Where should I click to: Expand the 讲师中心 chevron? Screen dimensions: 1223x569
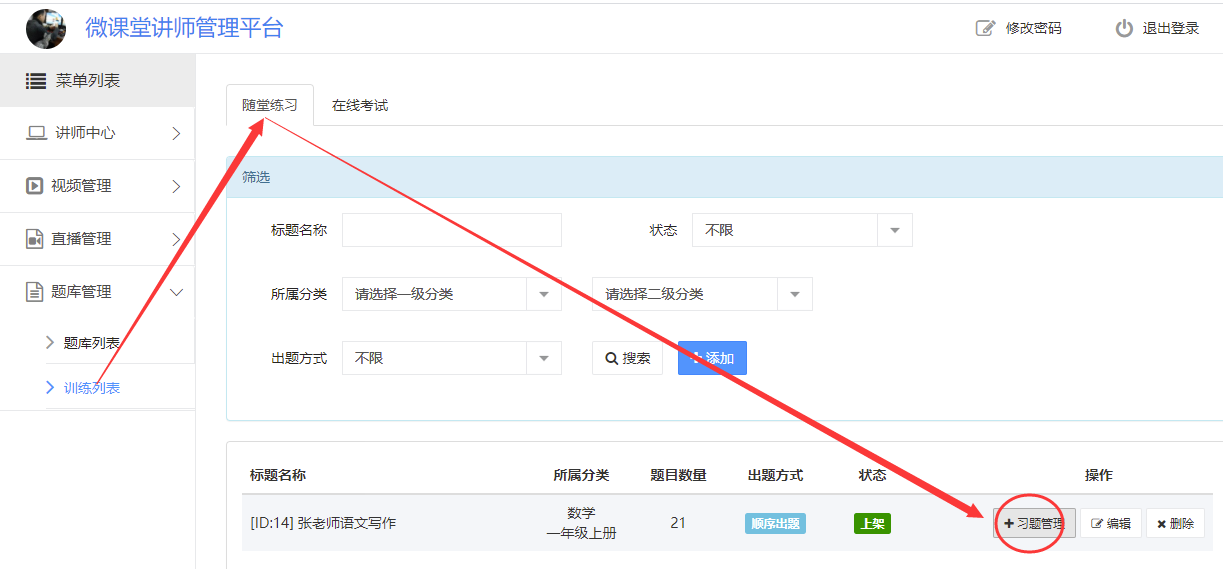[176, 133]
